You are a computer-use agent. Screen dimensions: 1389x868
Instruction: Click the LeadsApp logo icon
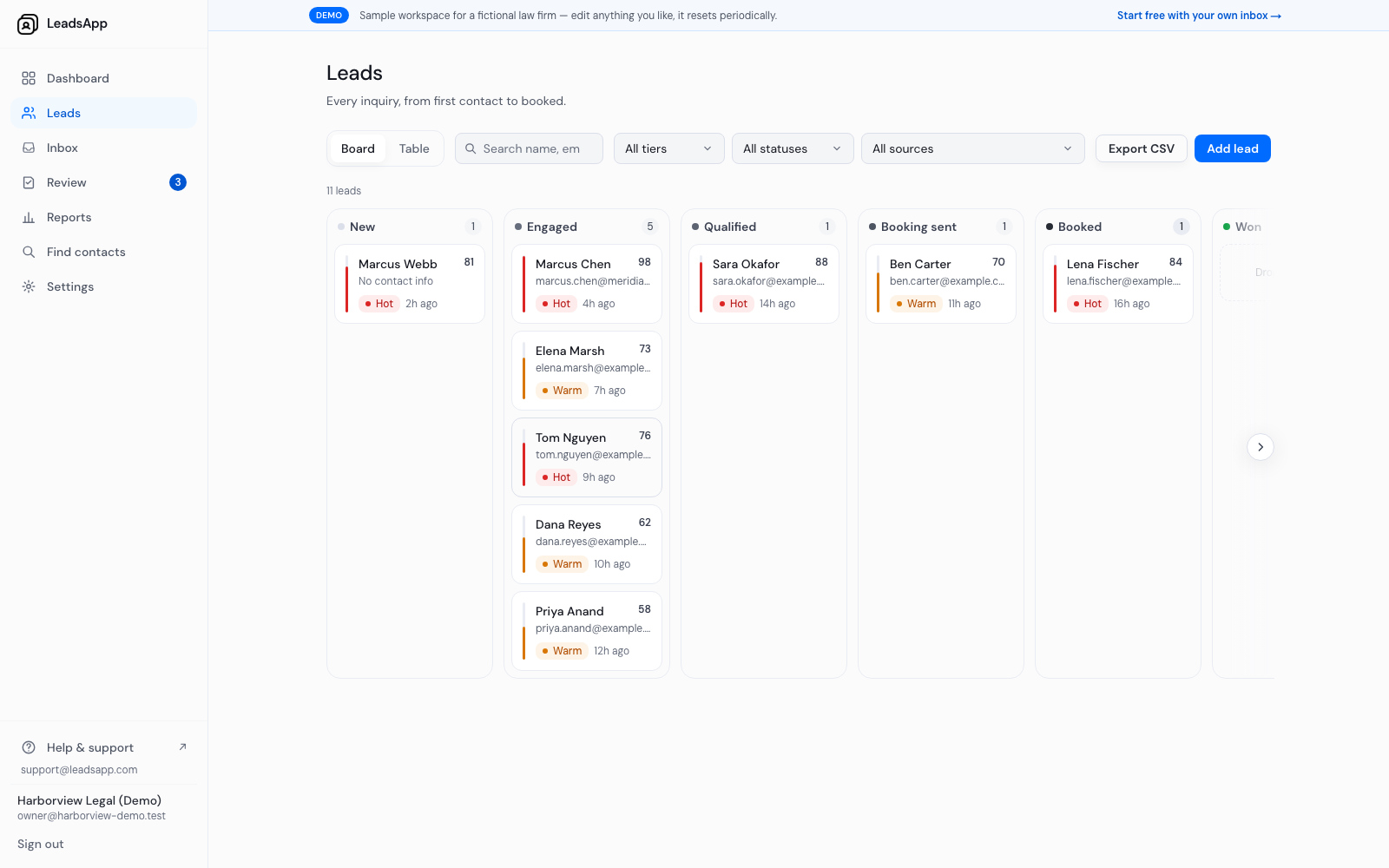point(28,24)
